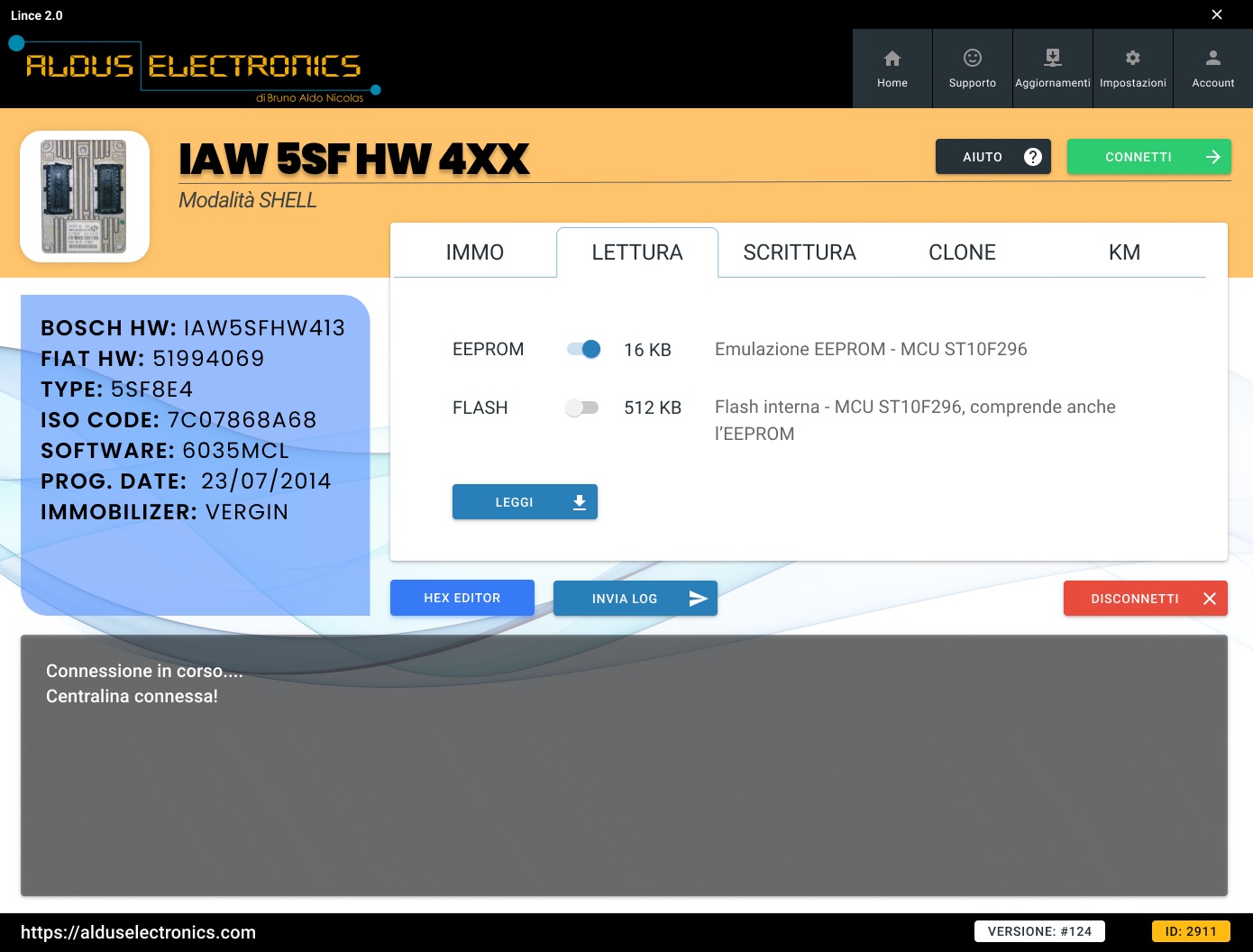Switch to the IMMO tab
This screenshot has height=952, width=1253.
pos(475,252)
